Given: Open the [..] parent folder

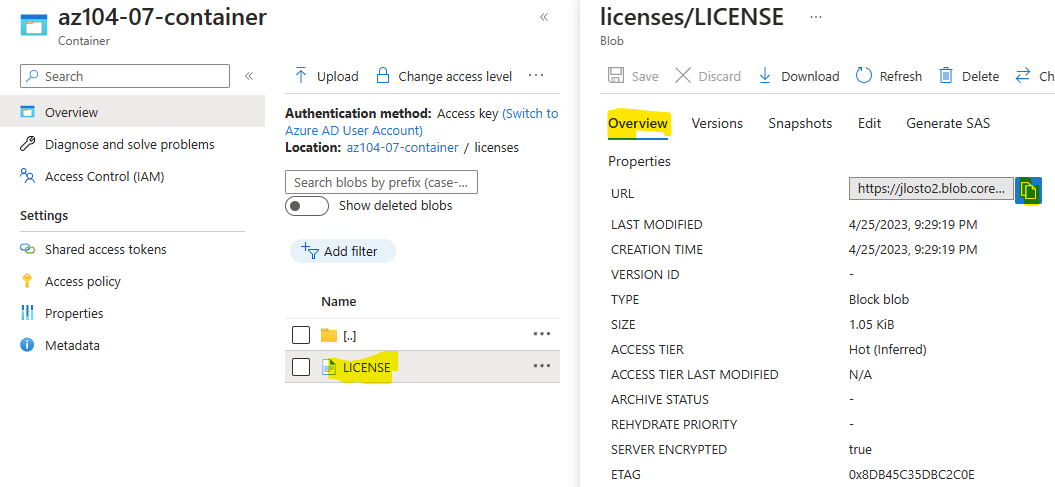Looking at the screenshot, I should (349, 336).
